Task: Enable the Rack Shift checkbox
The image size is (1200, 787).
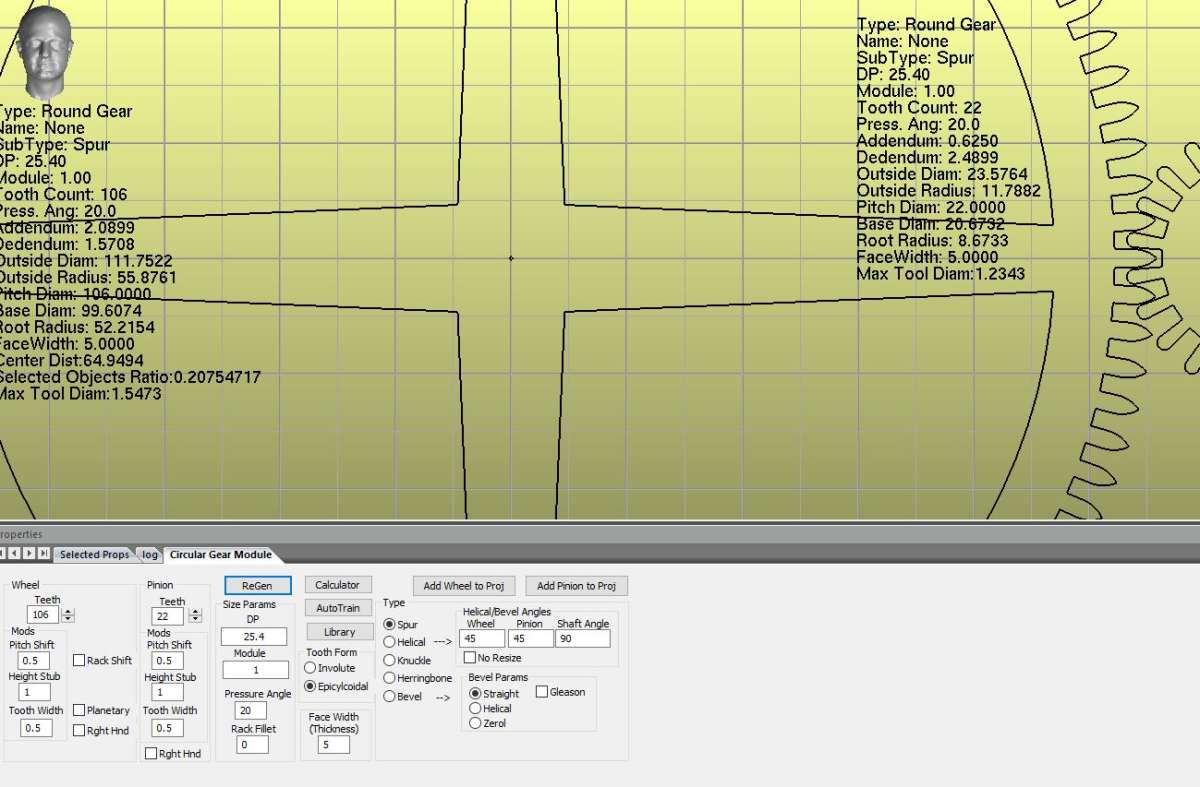Action: [79, 660]
